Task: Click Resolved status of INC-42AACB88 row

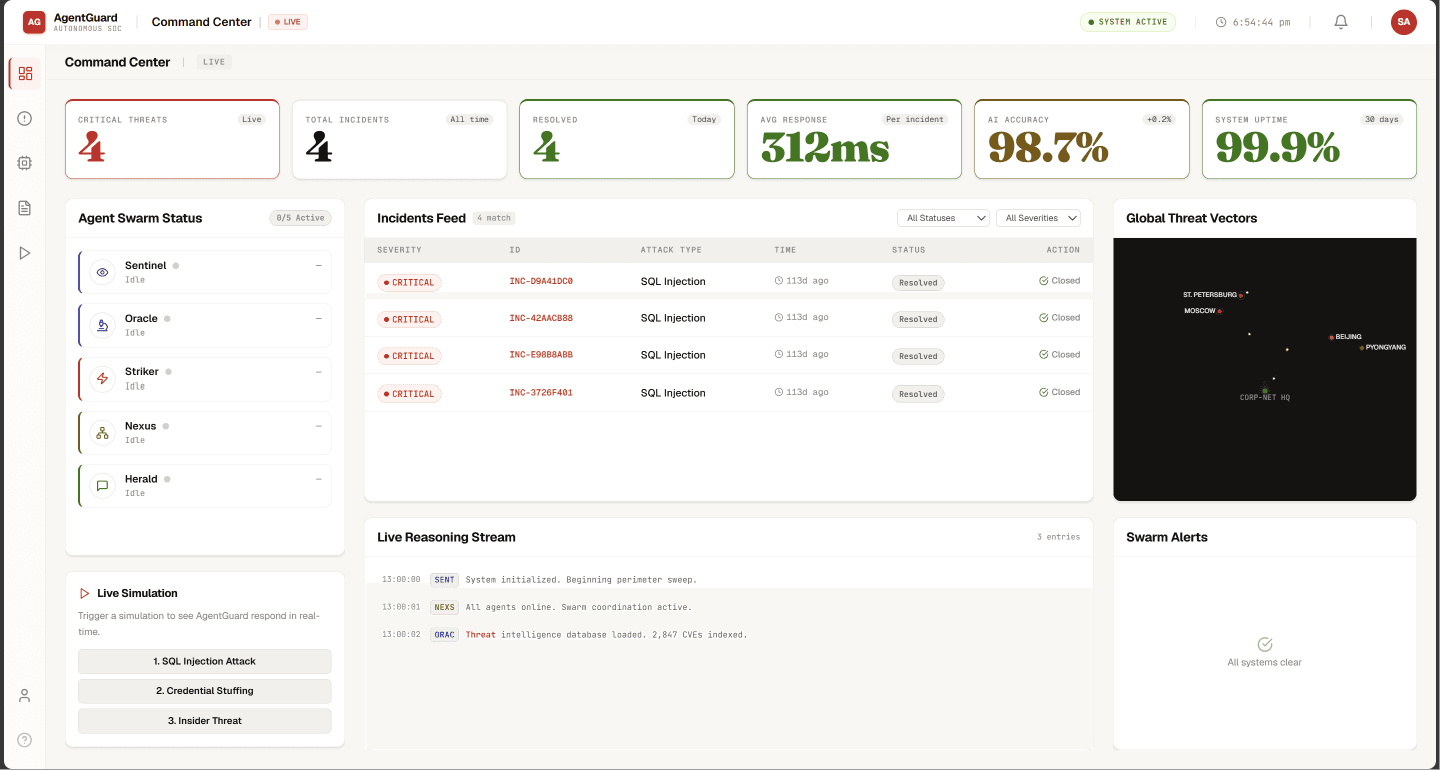Action: (918, 319)
